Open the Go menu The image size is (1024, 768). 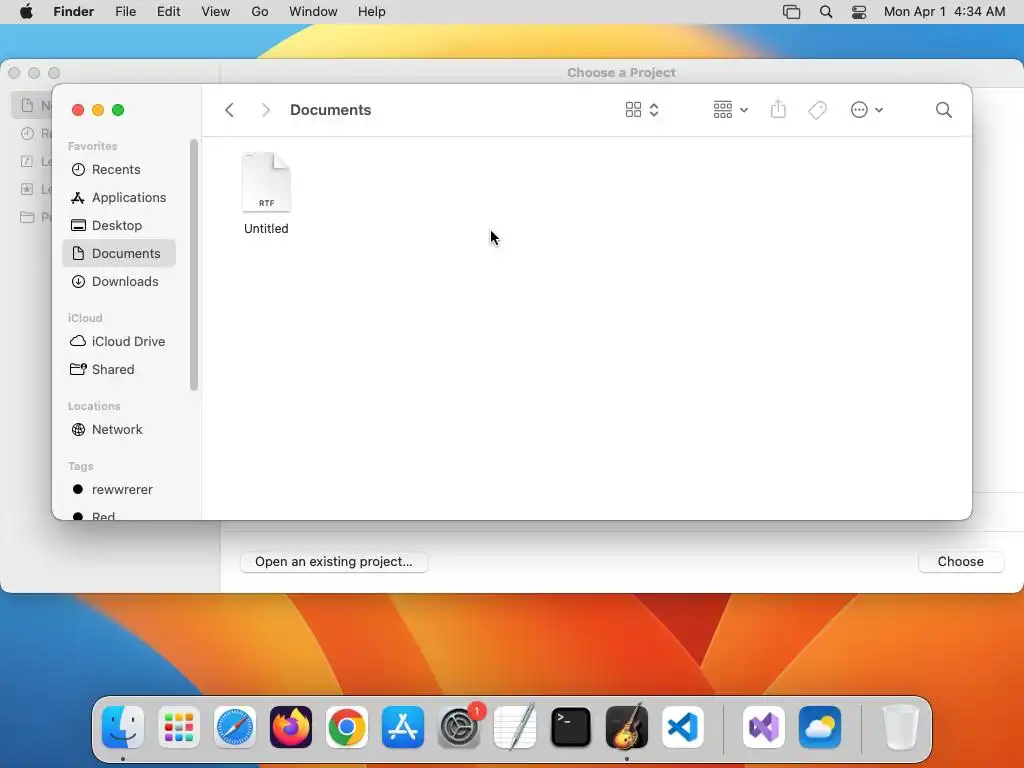pos(260,12)
